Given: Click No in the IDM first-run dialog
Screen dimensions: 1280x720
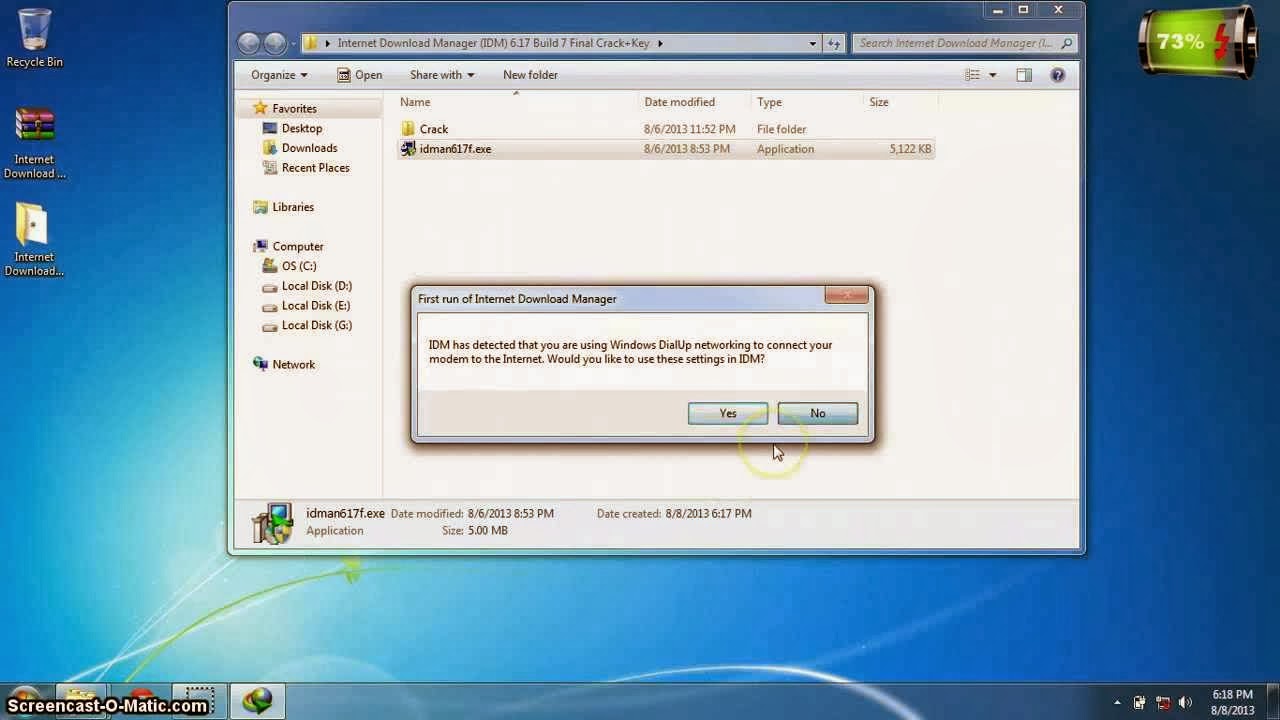Looking at the screenshot, I should pyautogui.click(x=817, y=413).
